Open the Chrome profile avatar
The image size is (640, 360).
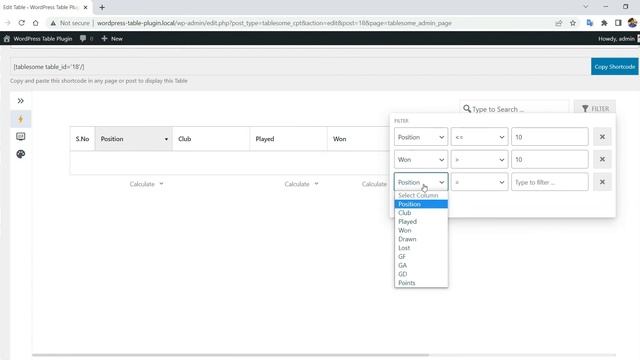point(632,23)
